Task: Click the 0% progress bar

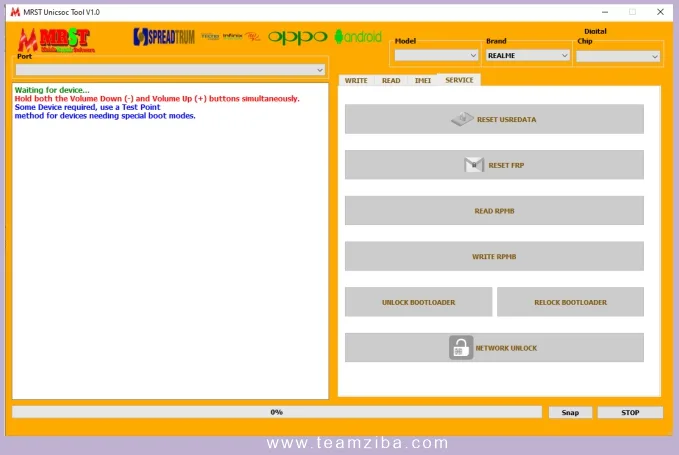Action: pyautogui.click(x=277, y=412)
